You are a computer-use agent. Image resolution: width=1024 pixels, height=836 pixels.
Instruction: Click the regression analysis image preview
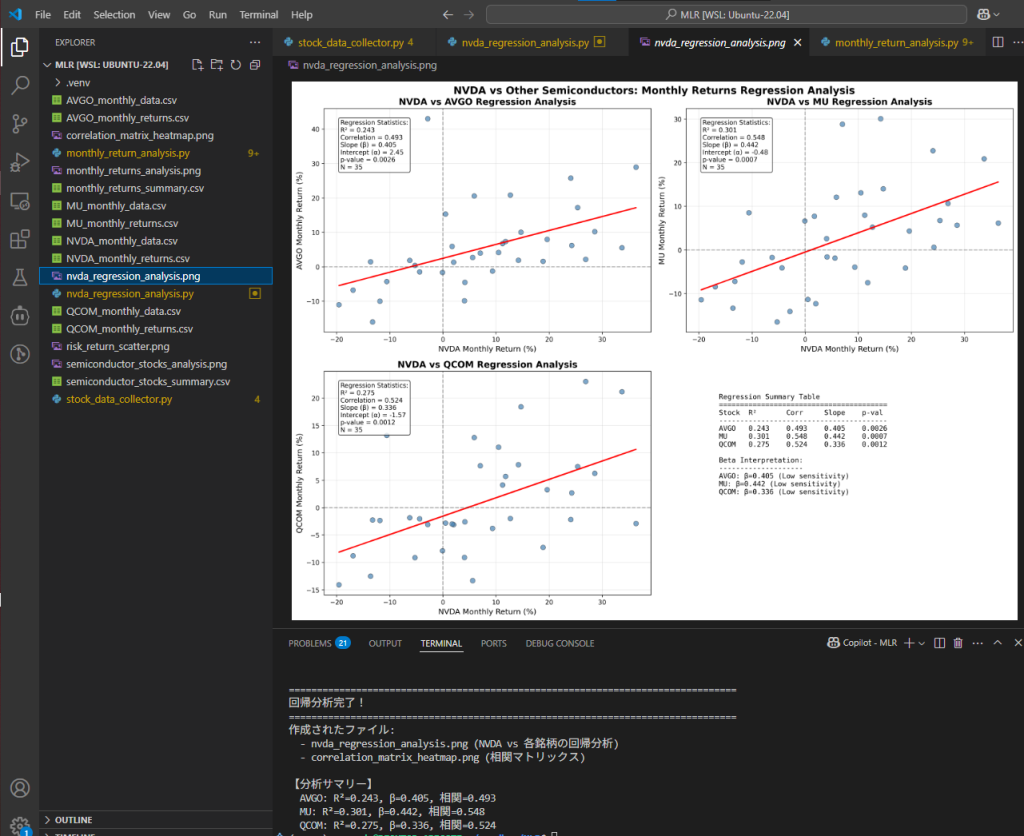coord(654,351)
